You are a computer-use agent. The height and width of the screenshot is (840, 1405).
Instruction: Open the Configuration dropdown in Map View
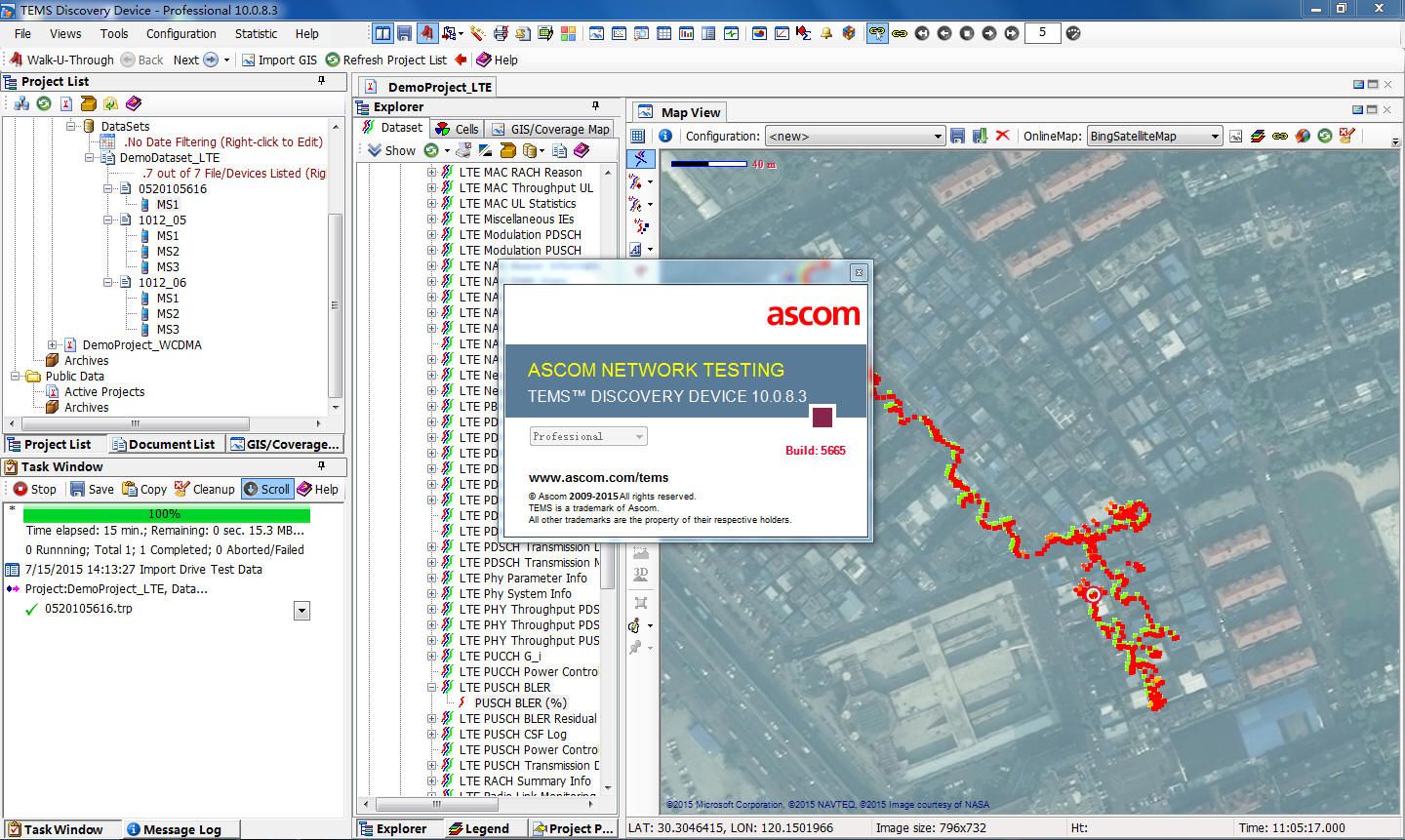click(x=855, y=136)
